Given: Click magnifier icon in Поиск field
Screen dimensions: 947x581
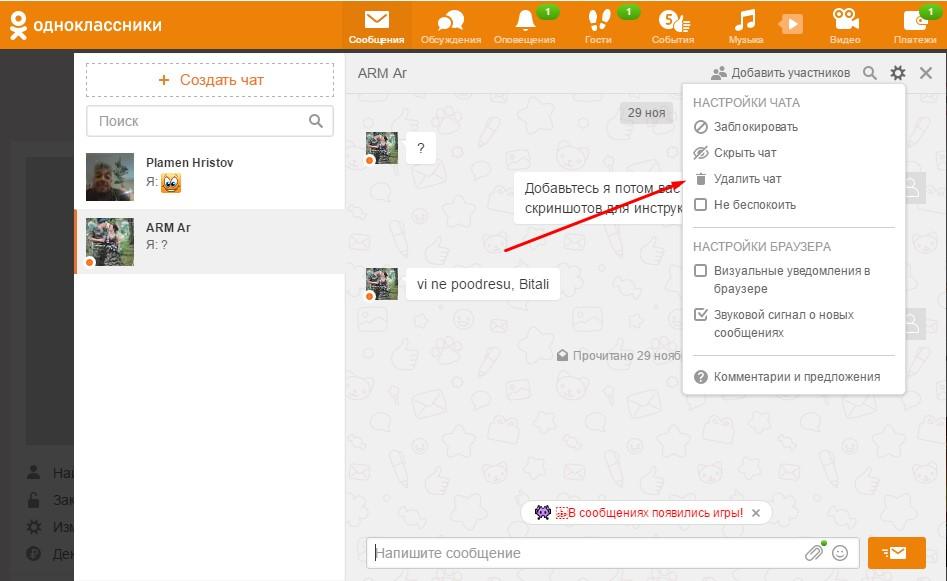Looking at the screenshot, I should pyautogui.click(x=316, y=121).
